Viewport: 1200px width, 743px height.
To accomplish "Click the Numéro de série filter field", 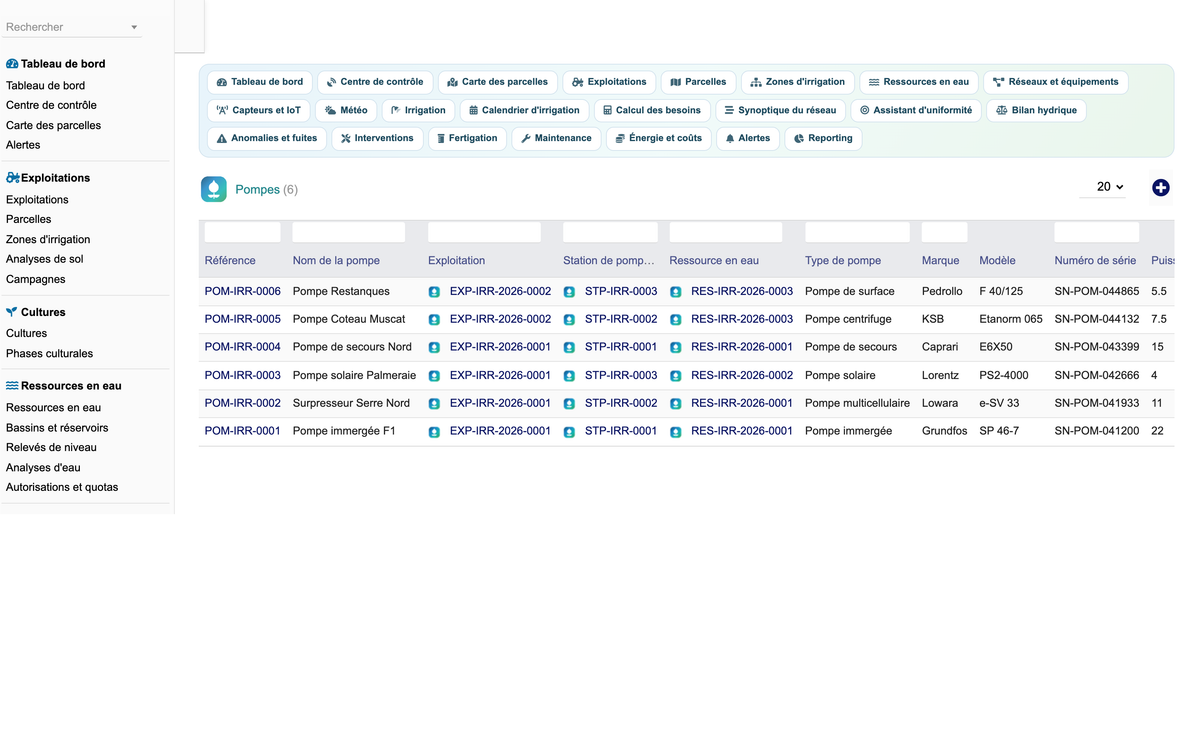I will pos(1097,232).
